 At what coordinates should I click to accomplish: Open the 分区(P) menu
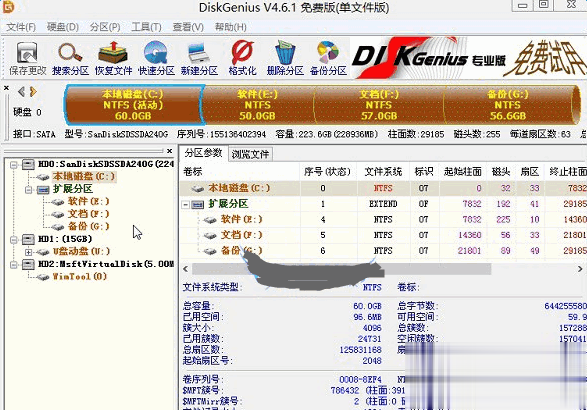click(x=105, y=27)
